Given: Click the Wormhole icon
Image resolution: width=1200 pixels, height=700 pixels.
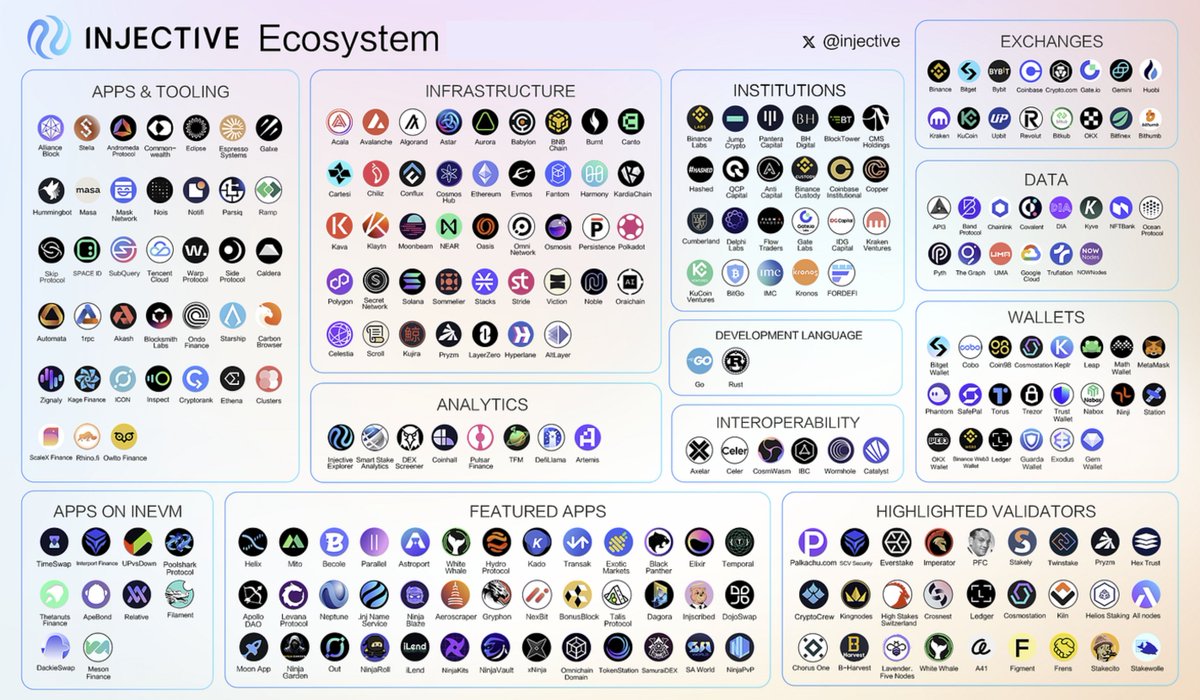Looking at the screenshot, I should pos(841,450).
